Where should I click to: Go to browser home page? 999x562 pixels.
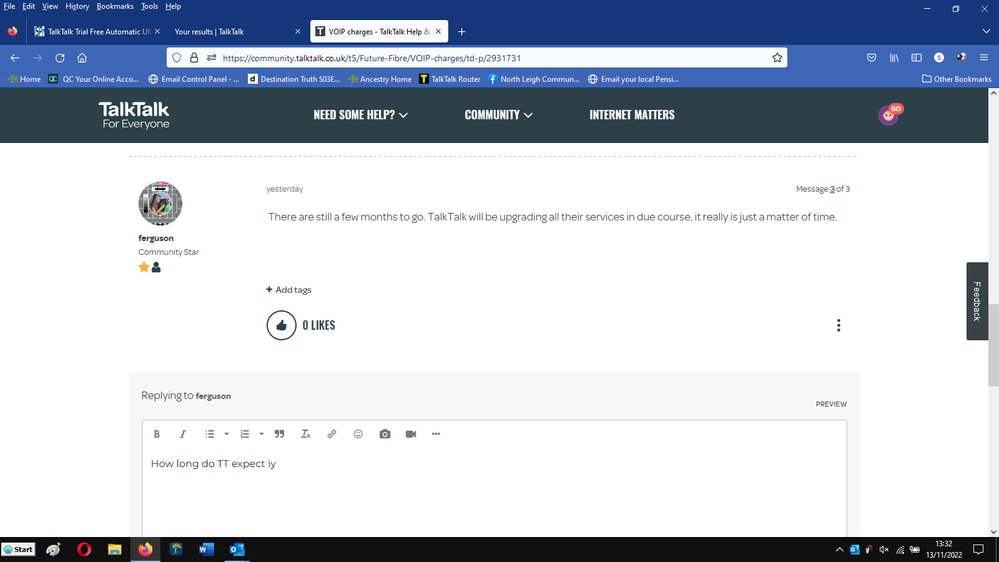click(x=82, y=58)
